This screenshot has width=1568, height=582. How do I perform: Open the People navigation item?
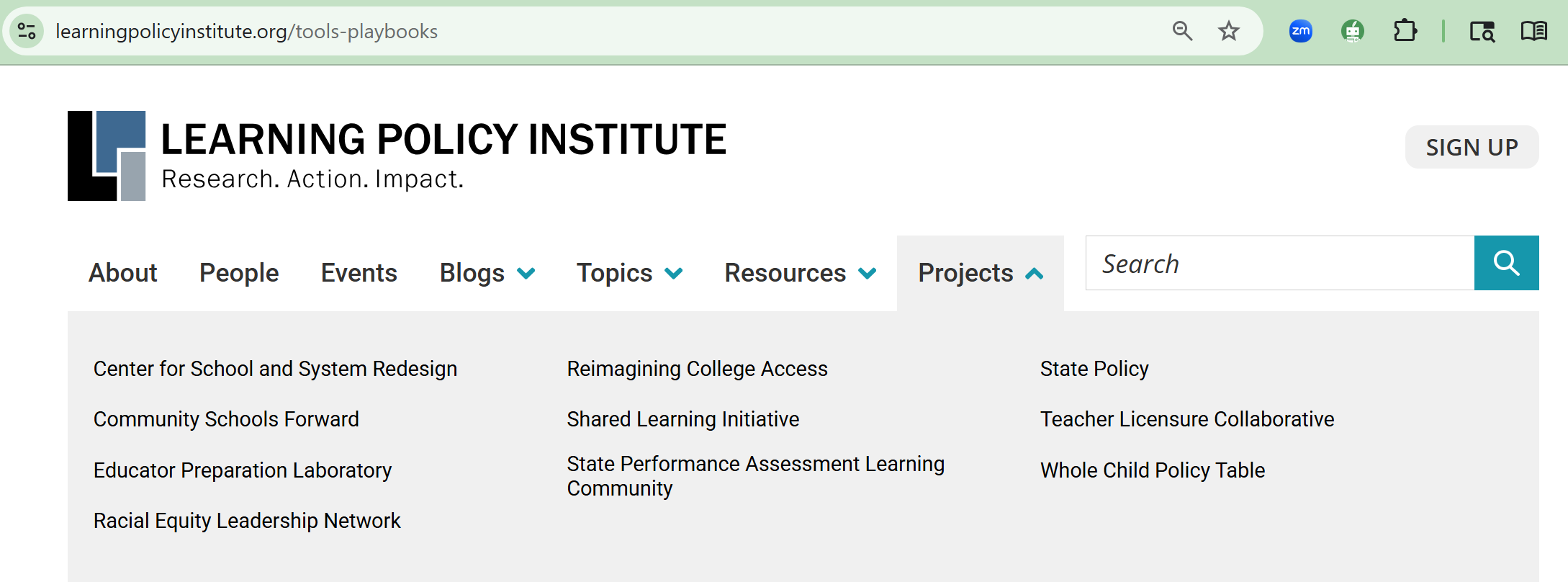click(239, 273)
